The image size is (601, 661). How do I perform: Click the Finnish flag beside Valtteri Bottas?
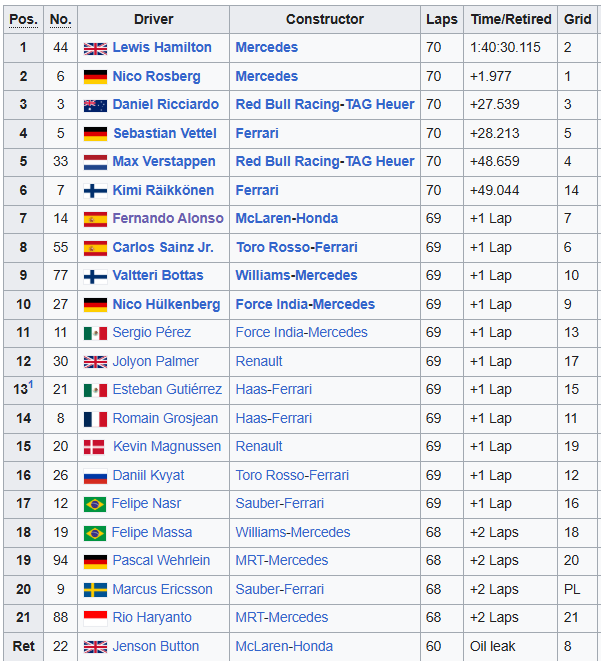95,276
